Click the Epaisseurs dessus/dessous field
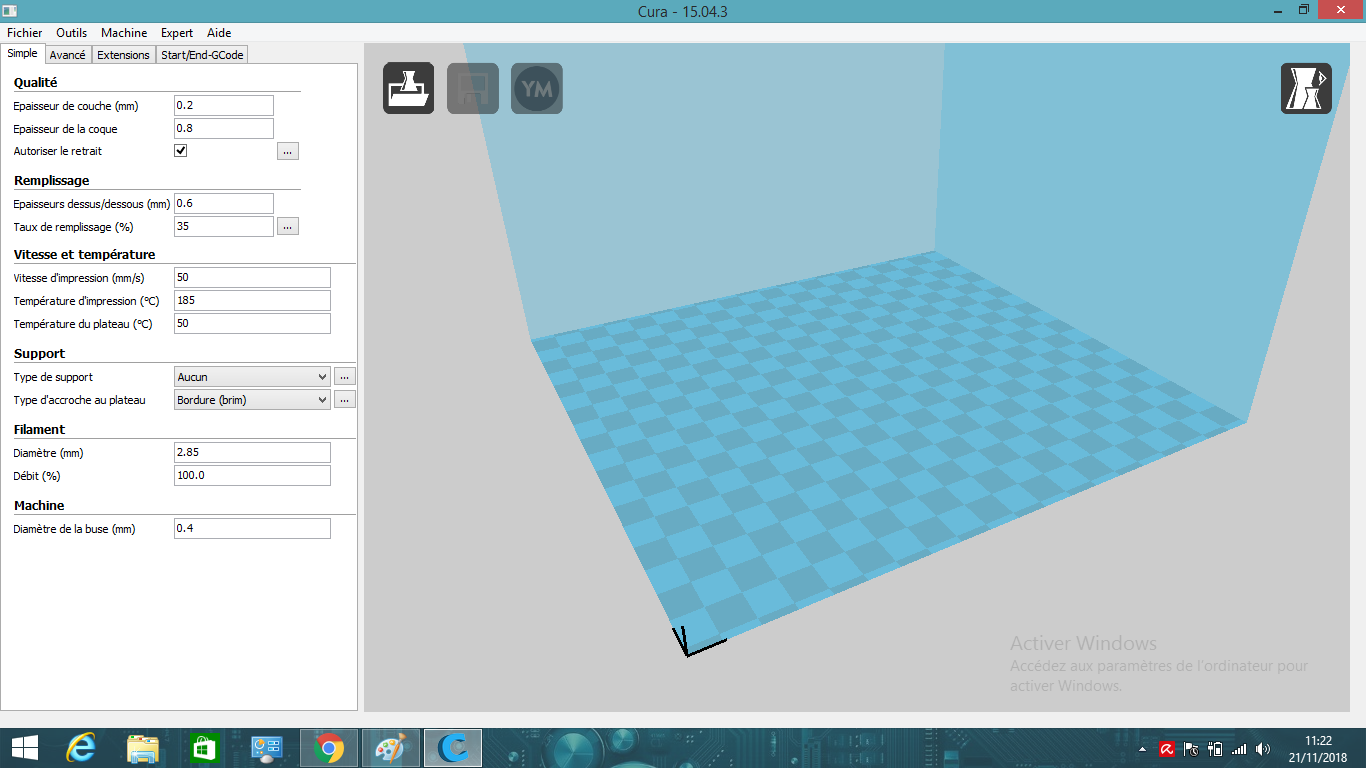The height and width of the screenshot is (768, 1366). pos(224,204)
